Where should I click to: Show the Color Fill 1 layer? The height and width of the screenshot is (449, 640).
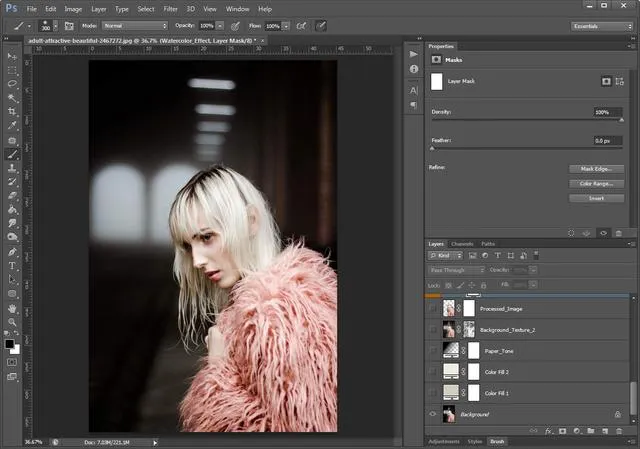(433, 393)
